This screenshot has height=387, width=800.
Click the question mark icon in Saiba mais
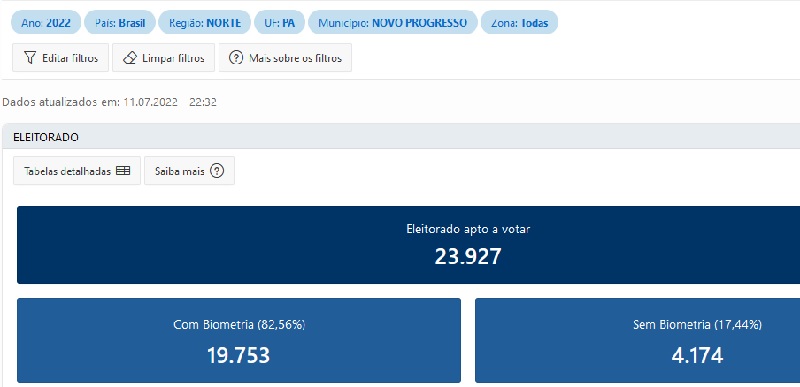tap(217, 171)
